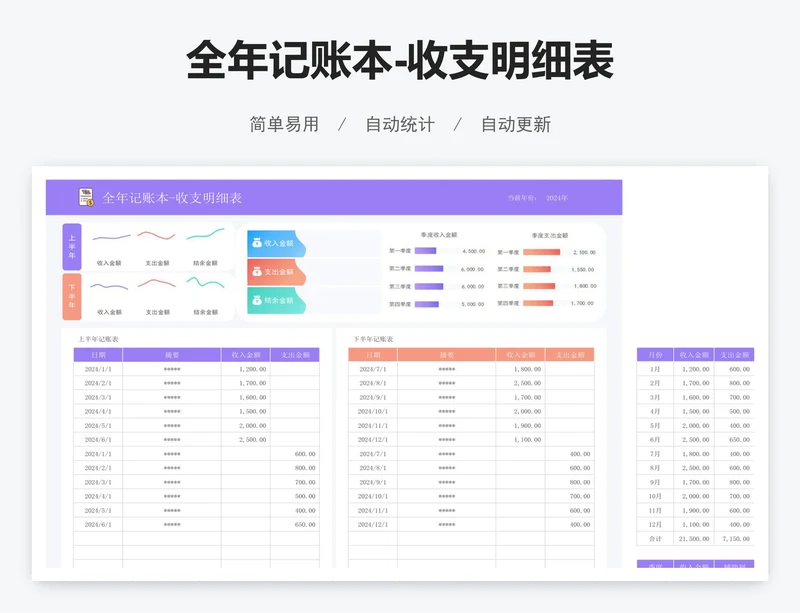Click the 季度收入金额 chart title
The width and height of the screenshot is (800, 613).
pyautogui.click(x=439, y=235)
